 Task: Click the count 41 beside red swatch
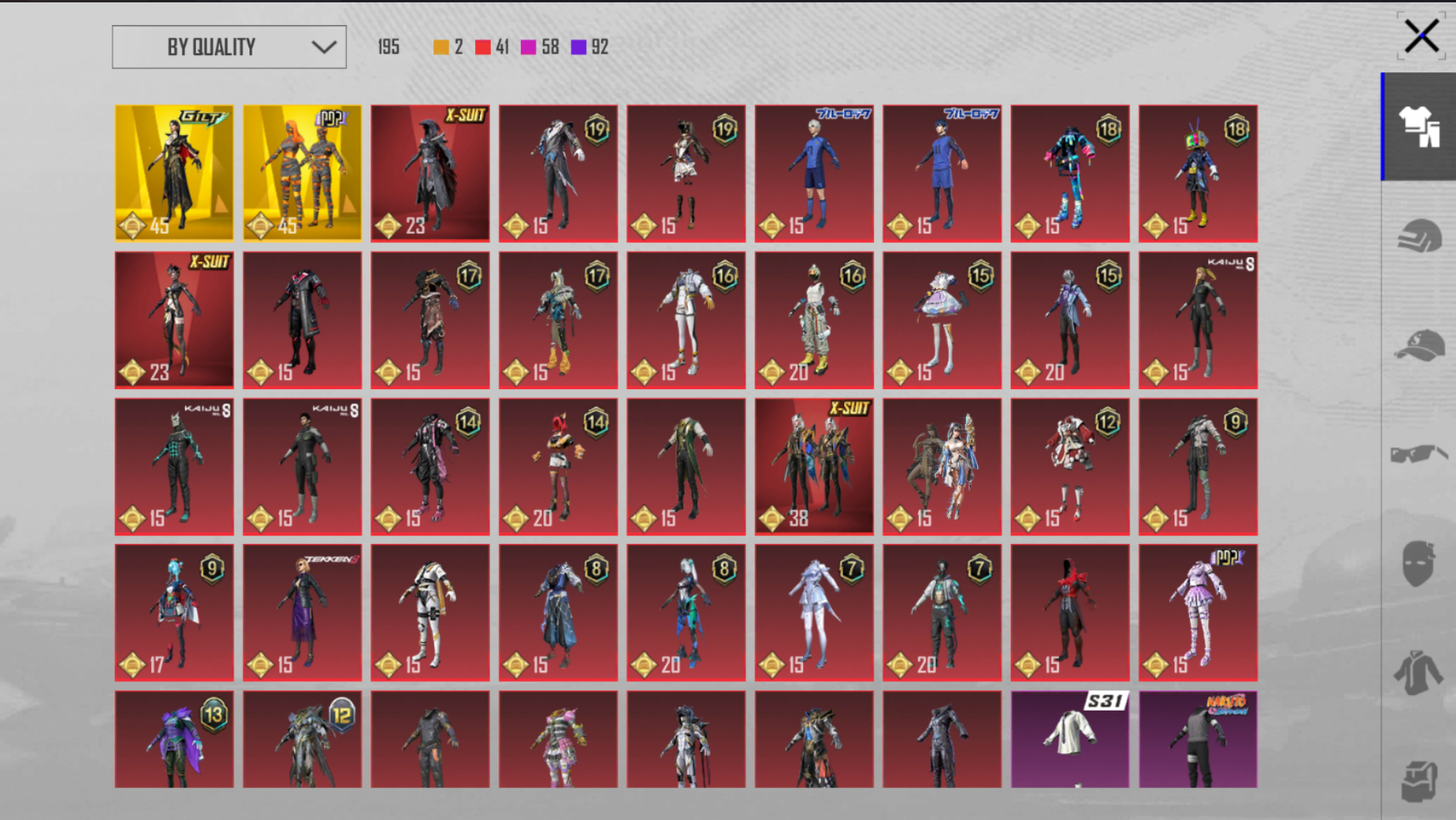click(502, 47)
